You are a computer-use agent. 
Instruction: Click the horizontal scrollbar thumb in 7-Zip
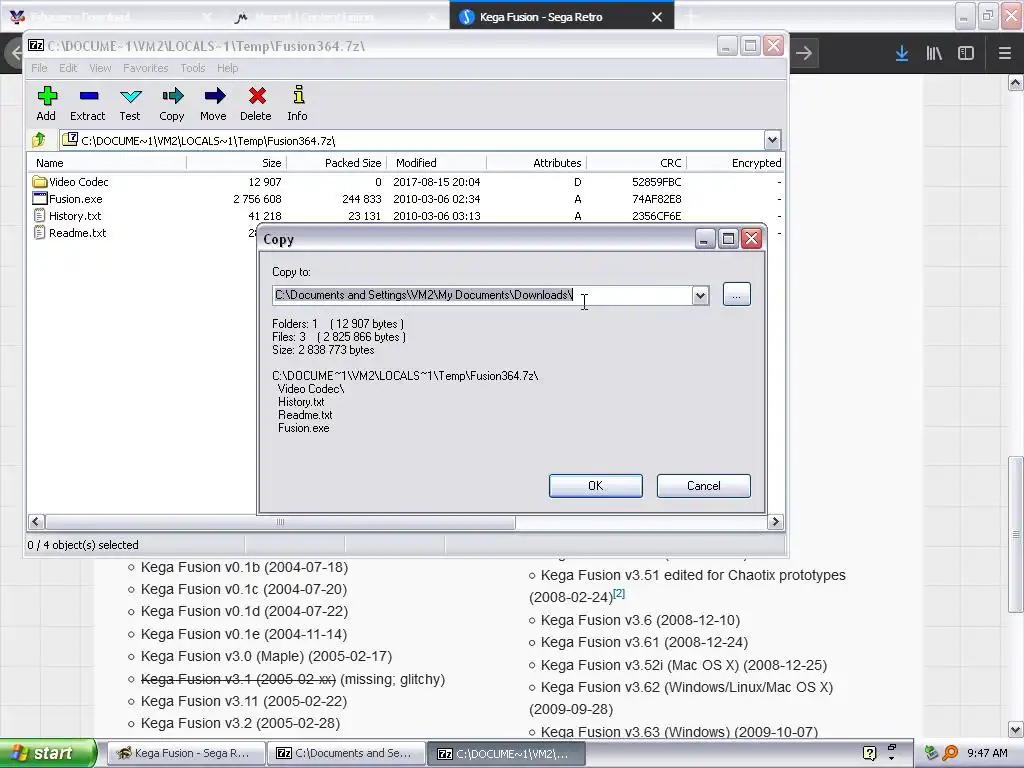(x=280, y=522)
